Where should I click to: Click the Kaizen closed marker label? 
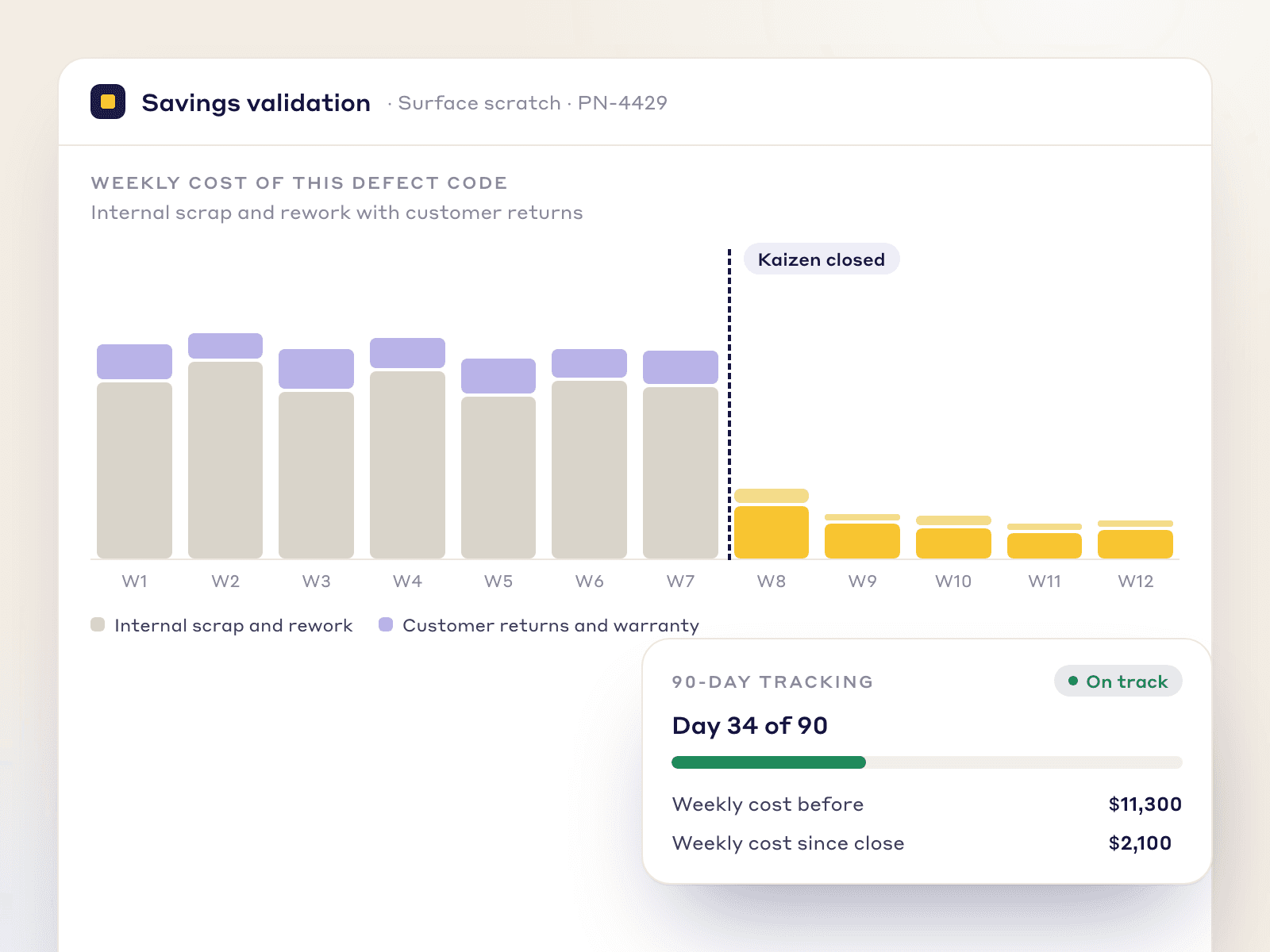pyautogui.click(x=822, y=259)
